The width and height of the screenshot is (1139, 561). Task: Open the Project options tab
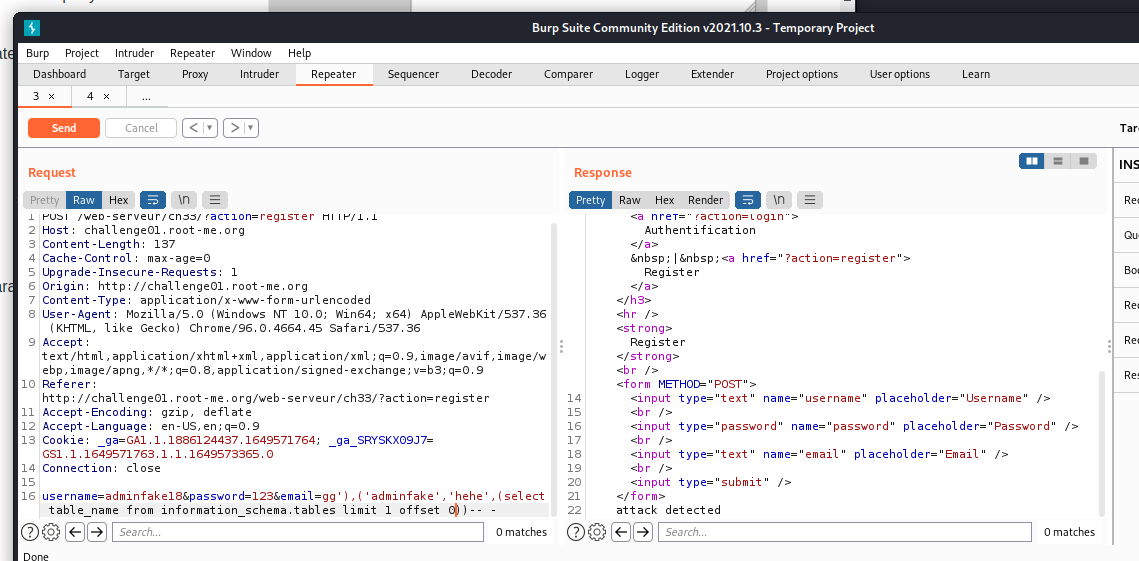point(802,74)
